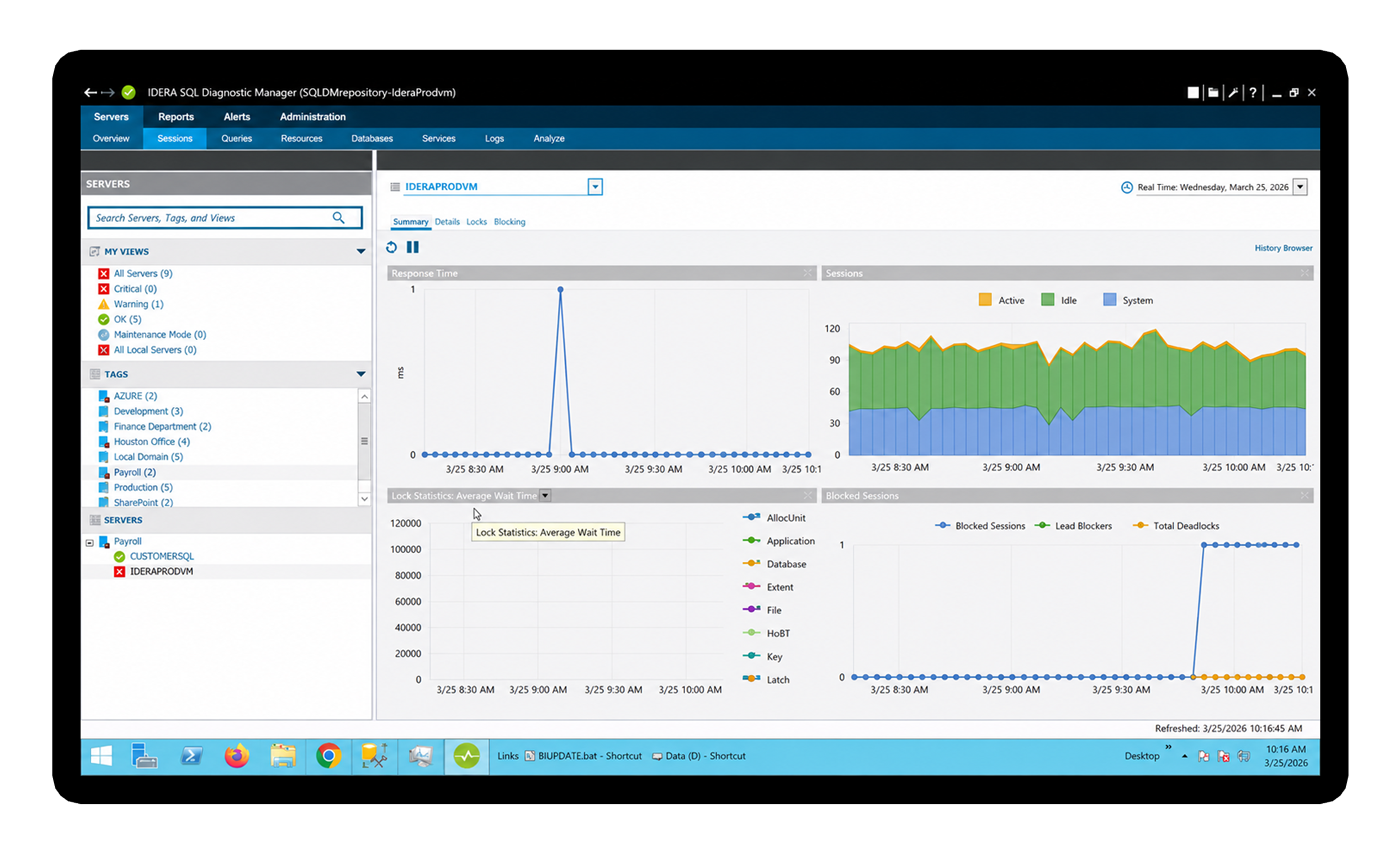Expand the Desktop toolbar chevron in taskbar
The width and height of the screenshot is (1400, 853).
click(x=1168, y=747)
